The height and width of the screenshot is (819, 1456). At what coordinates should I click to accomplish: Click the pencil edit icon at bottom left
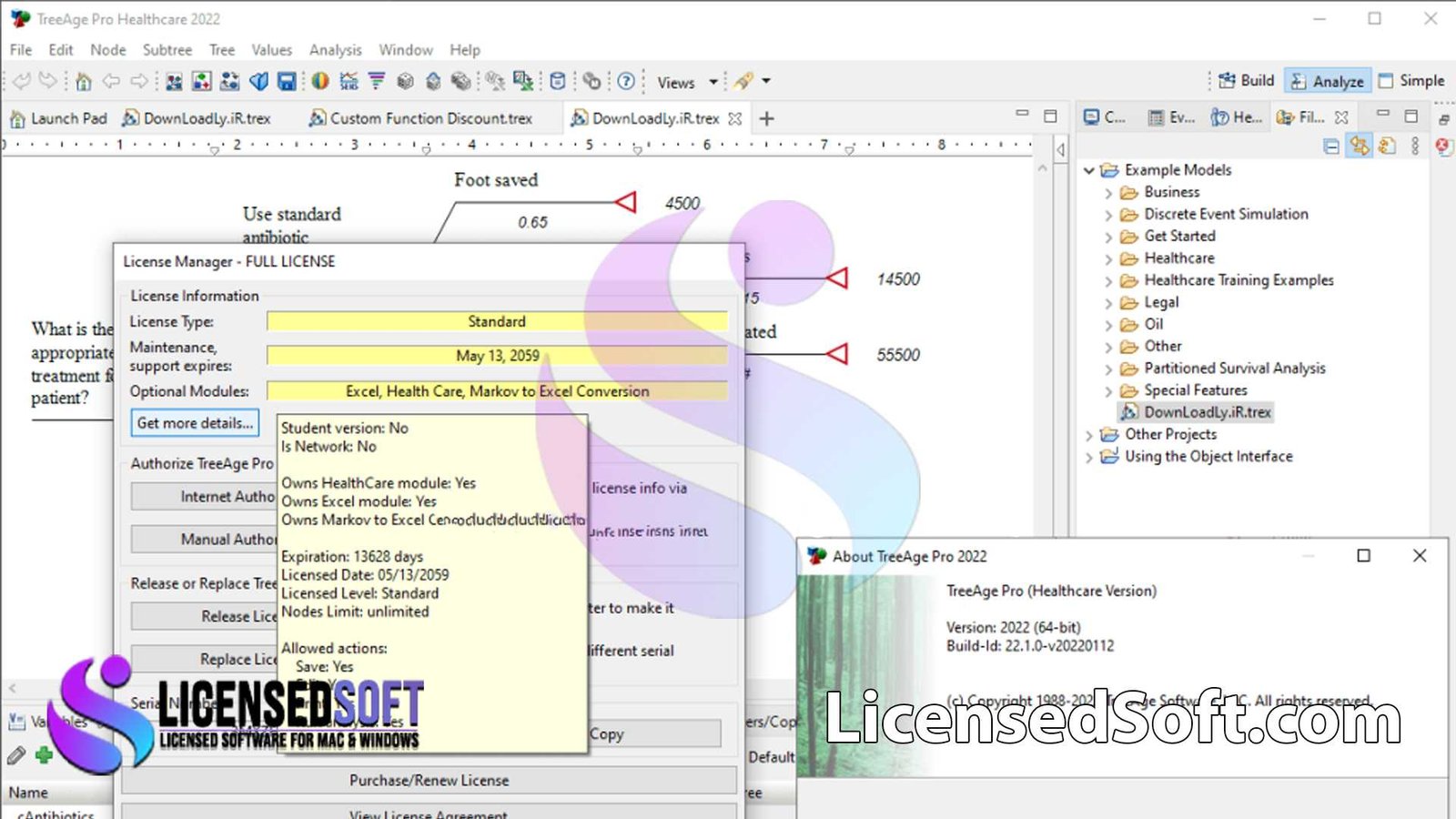(16, 755)
